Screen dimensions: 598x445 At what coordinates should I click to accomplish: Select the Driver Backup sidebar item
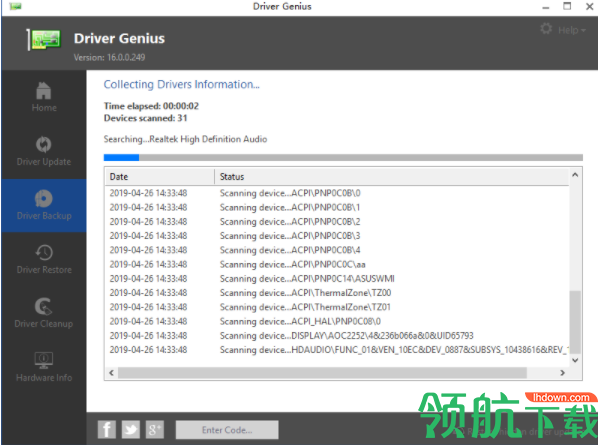[44, 206]
